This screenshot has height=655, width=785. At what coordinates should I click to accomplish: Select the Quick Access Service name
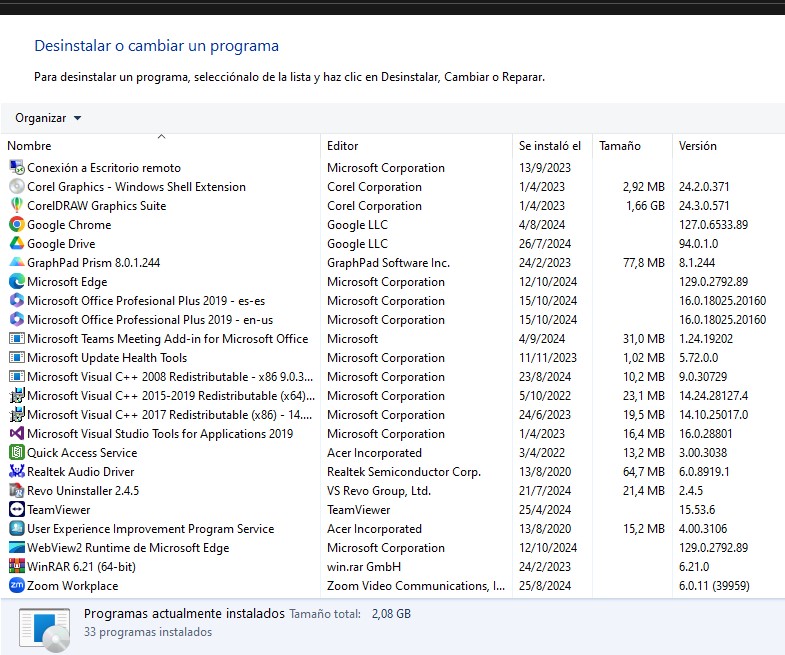[x=82, y=453]
